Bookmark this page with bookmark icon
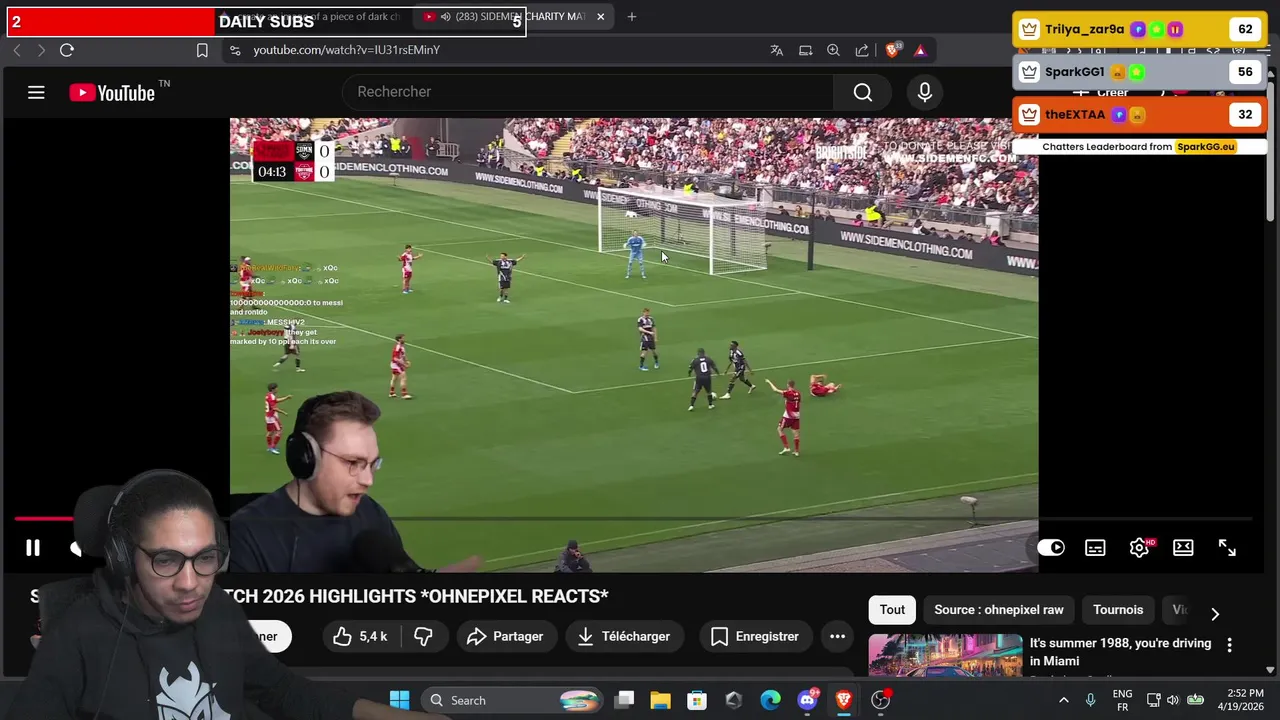 tap(202, 50)
